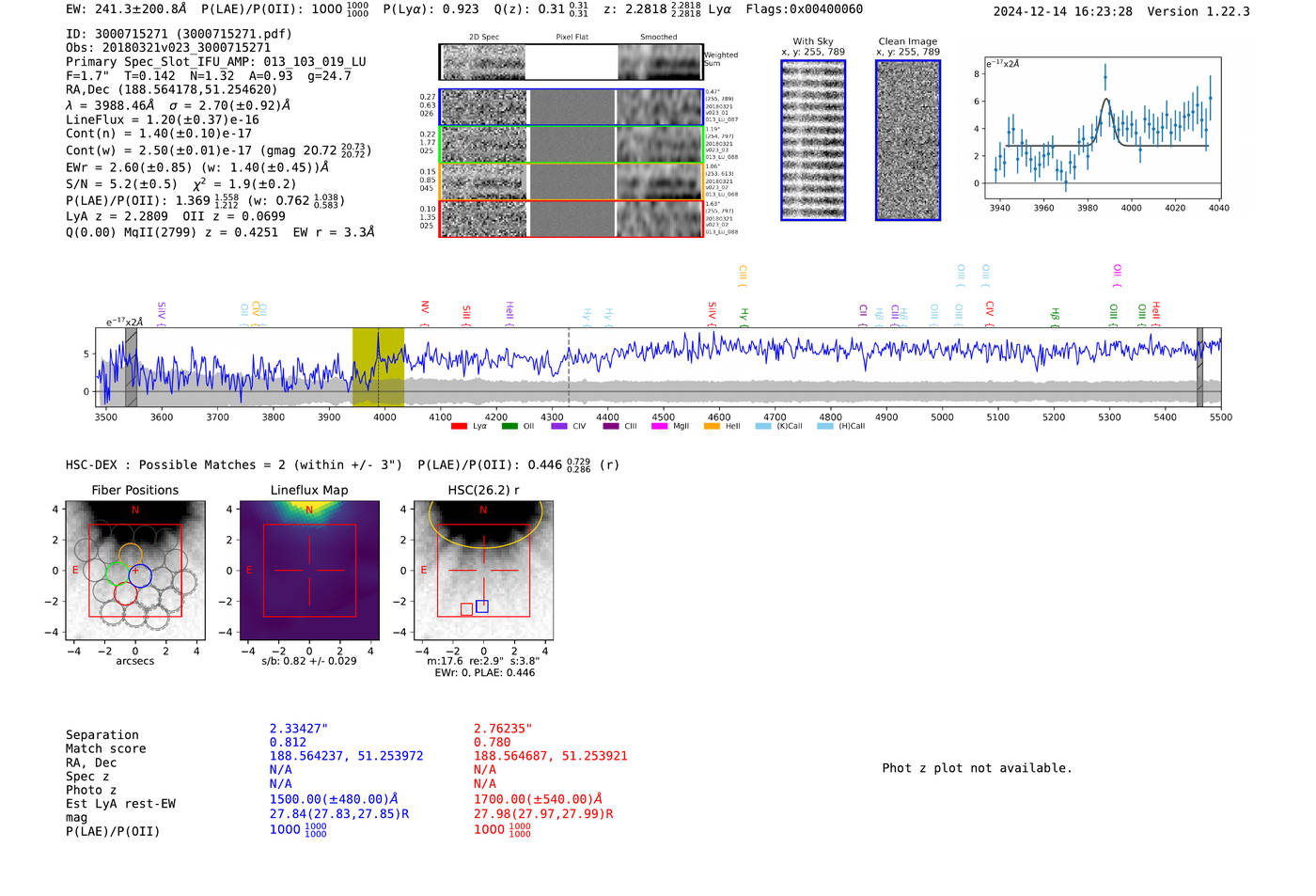The image size is (1316, 896).
Task: Click the red match separation 2.76235"
Action: click(x=503, y=729)
